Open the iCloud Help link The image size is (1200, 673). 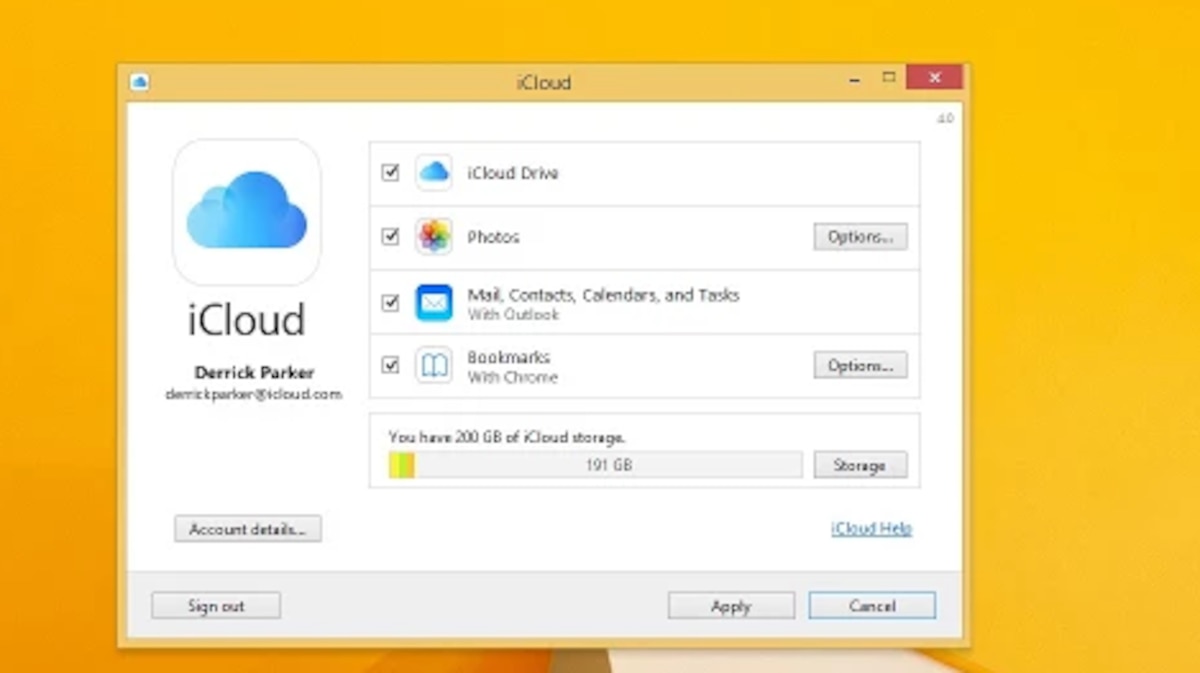[x=871, y=529]
